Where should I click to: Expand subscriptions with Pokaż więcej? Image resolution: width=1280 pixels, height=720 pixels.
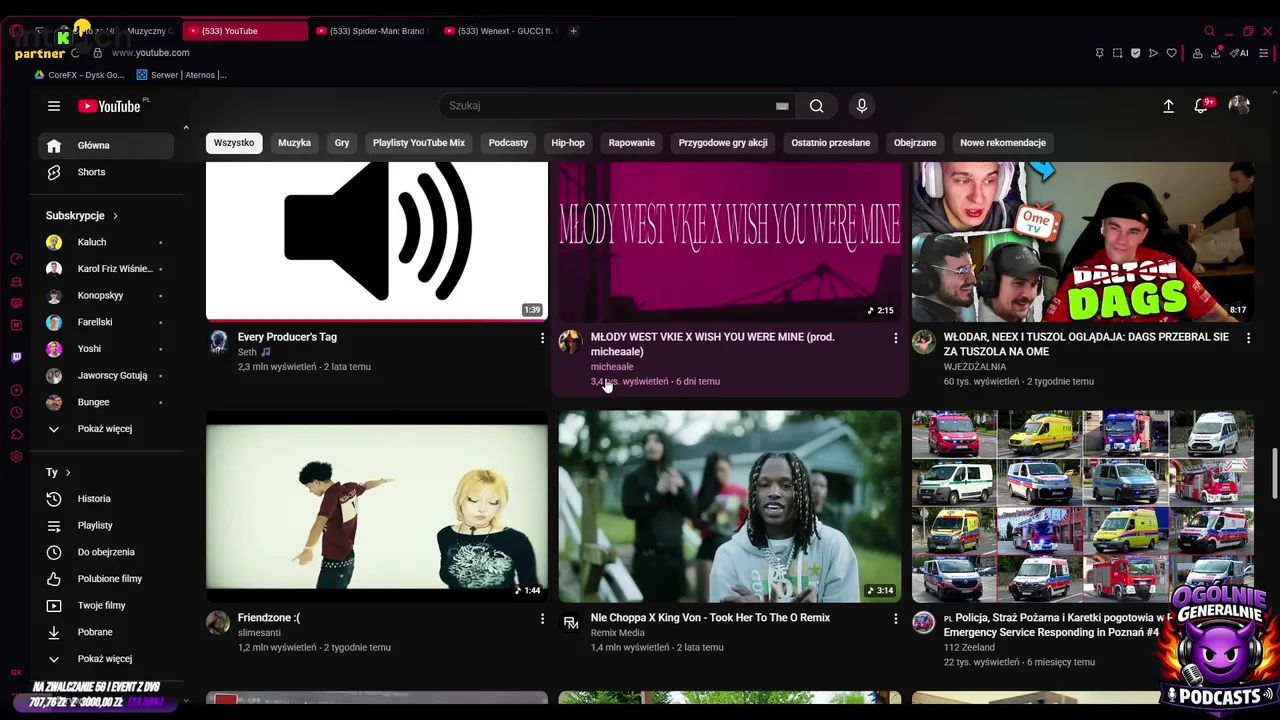(x=106, y=429)
